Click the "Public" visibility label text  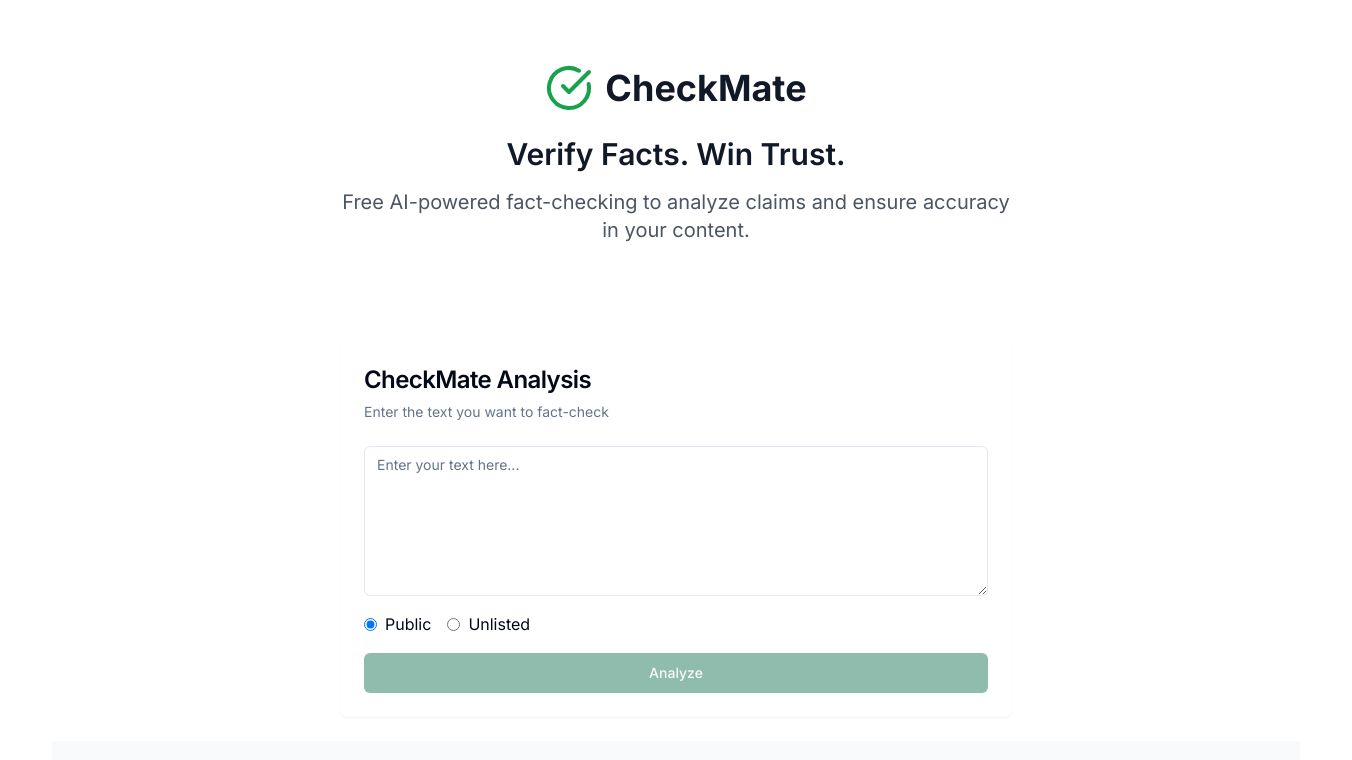point(408,625)
